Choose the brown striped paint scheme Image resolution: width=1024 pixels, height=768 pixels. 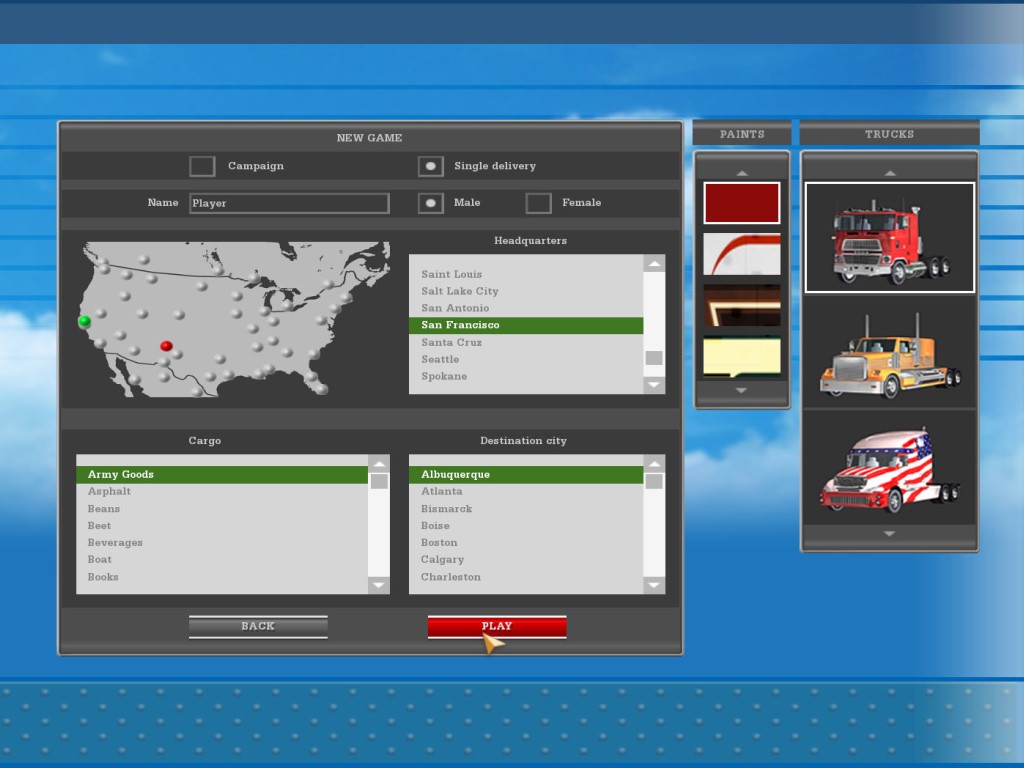[741, 305]
